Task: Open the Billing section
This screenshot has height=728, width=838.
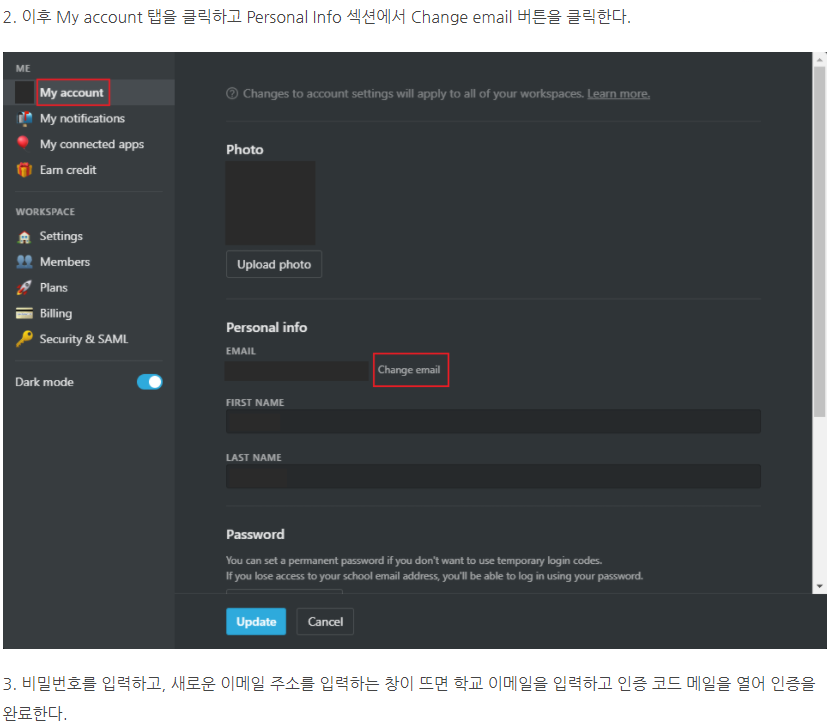Action: [56, 313]
